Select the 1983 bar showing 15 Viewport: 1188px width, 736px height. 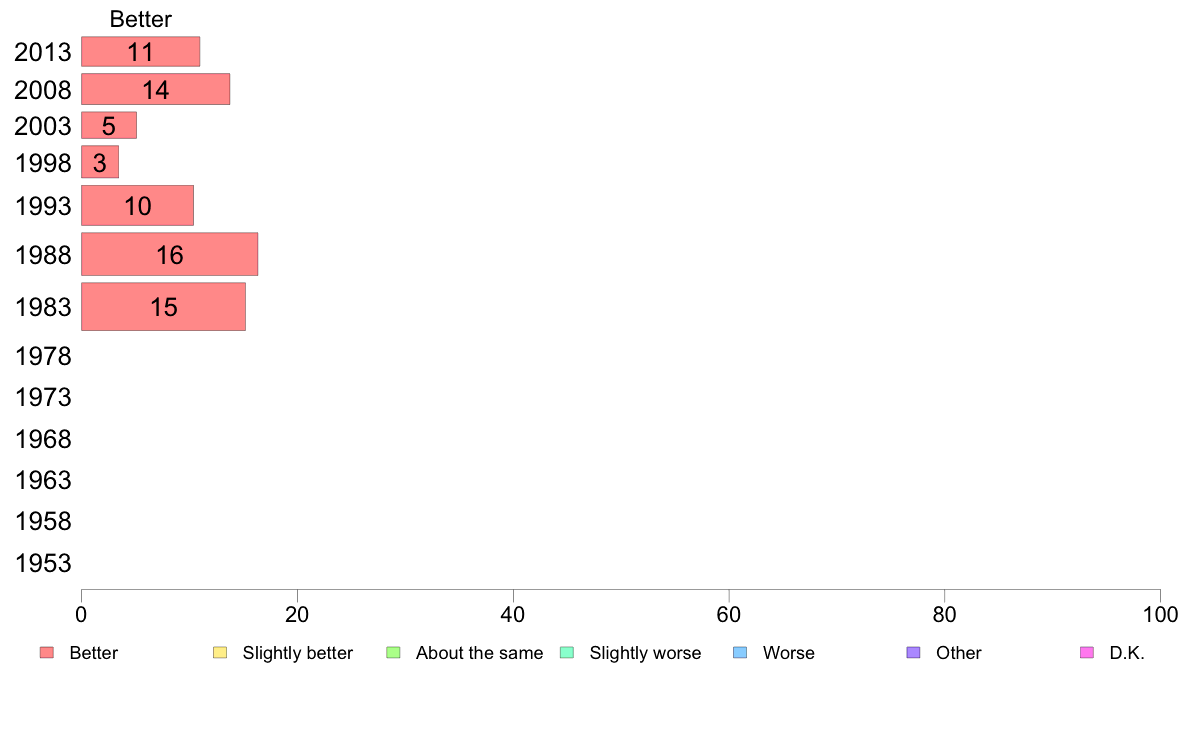pyautogui.click(x=164, y=307)
